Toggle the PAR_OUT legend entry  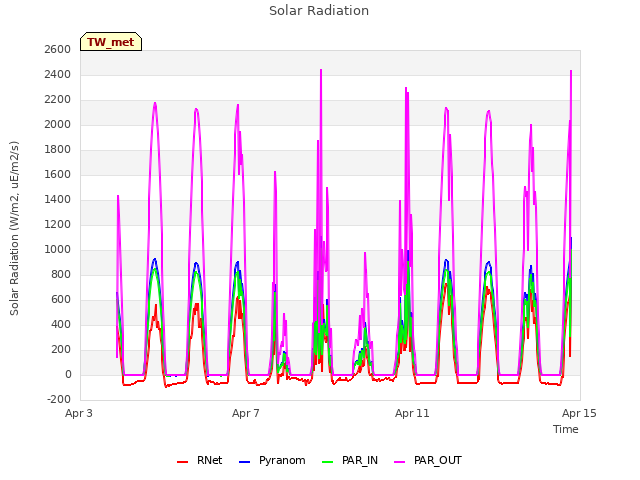pyautogui.click(x=428, y=460)
